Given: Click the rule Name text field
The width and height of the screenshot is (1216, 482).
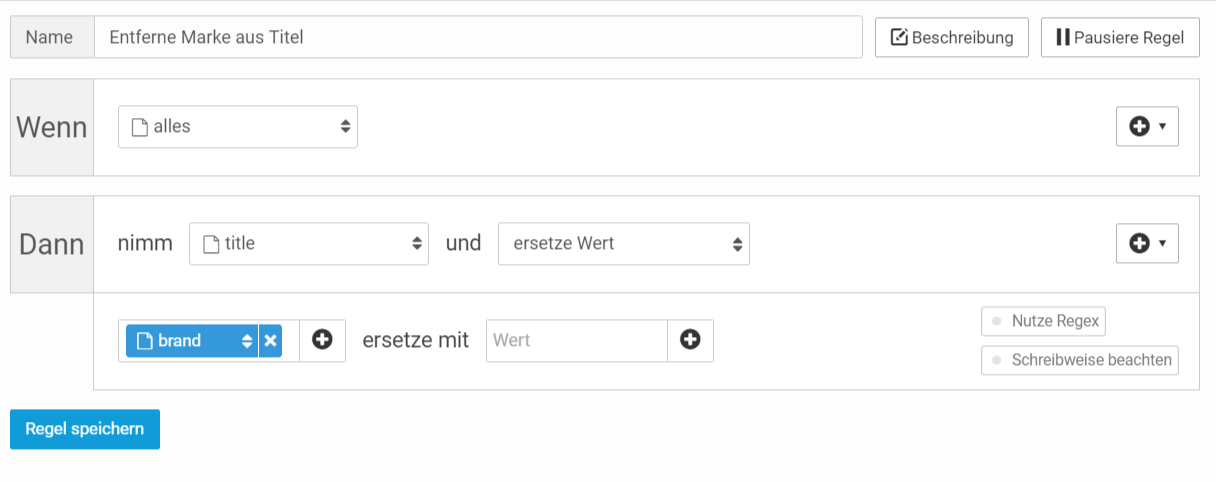Looking at the screenshot, I should (x=478, y=38).
